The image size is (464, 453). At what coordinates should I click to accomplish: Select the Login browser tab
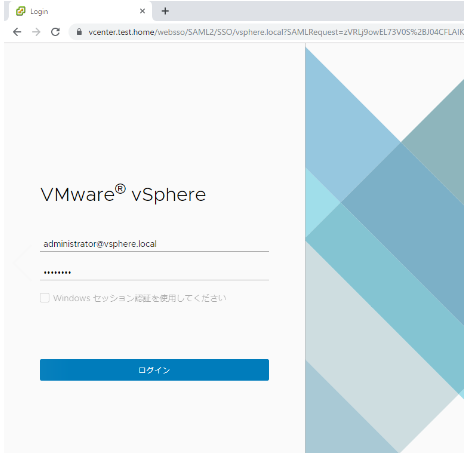(x=79, y=11)
